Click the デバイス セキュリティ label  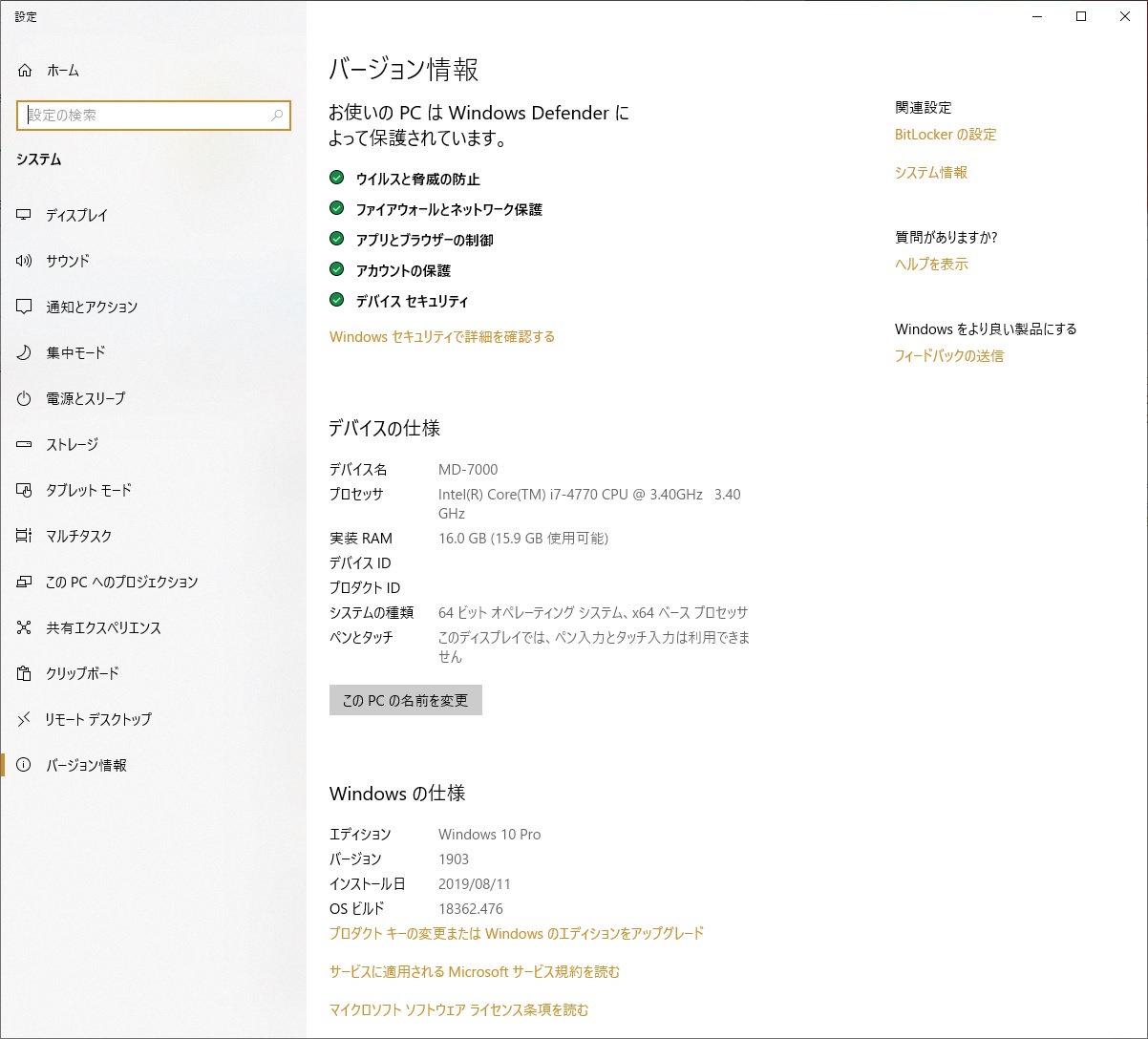pyautogui.click(x=413, y=301)
